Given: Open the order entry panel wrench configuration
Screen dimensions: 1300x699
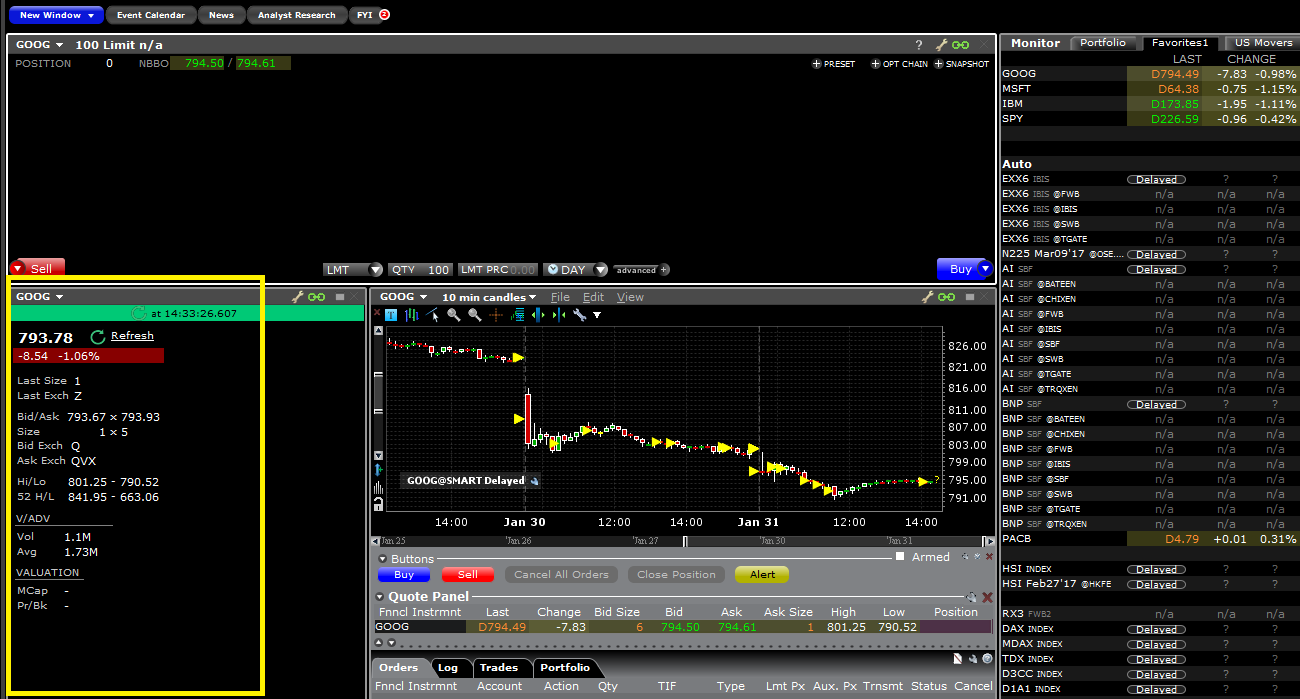Looking at the screenshot, I should point(941,45).
